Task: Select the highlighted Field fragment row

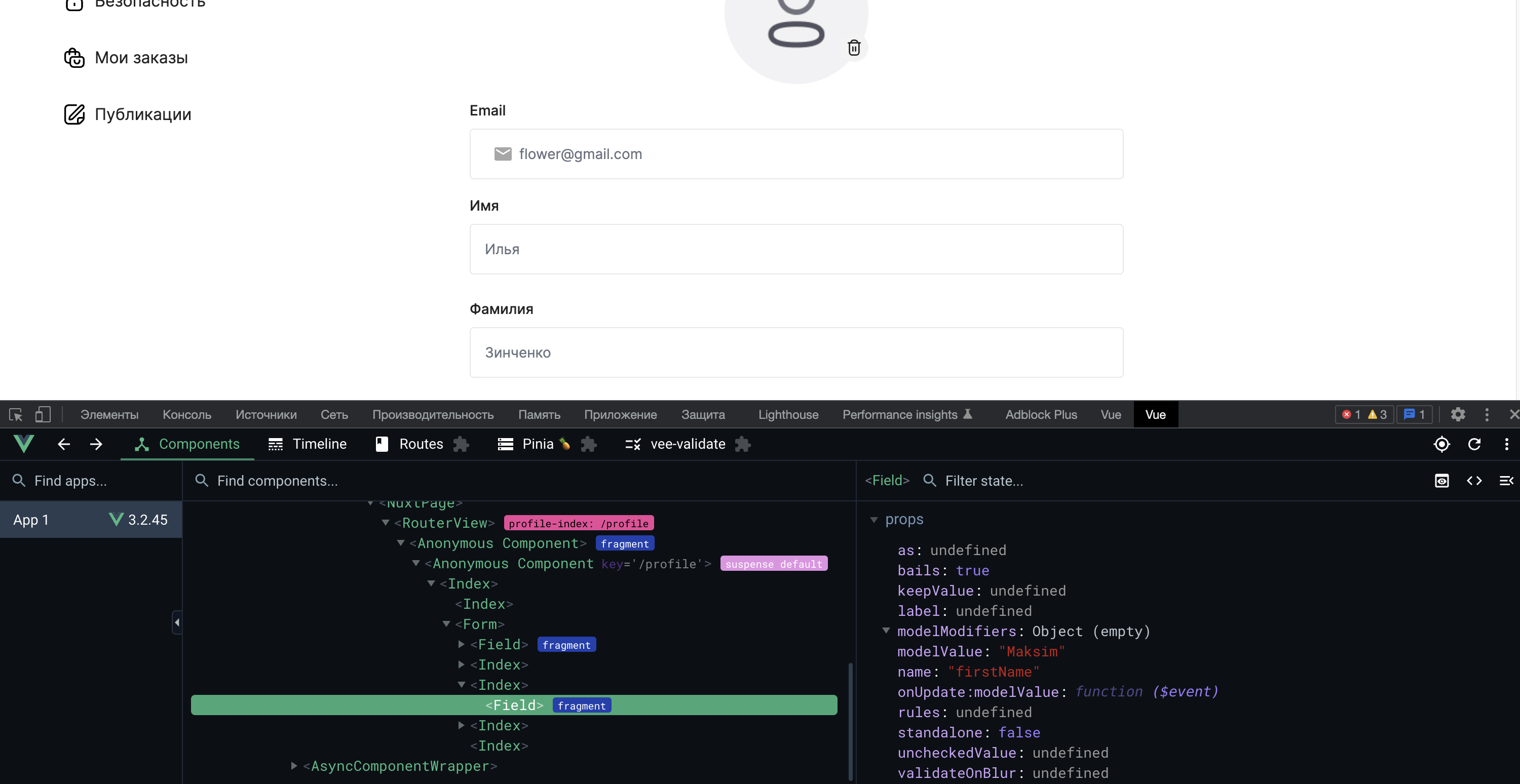Action: pos(514,705)
